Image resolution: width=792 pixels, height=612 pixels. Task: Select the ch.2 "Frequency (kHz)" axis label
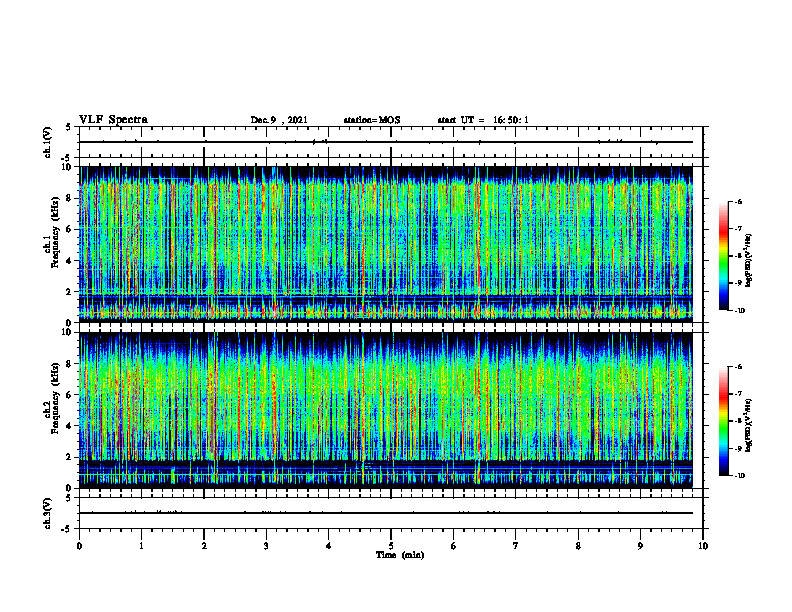coord(55,398)
